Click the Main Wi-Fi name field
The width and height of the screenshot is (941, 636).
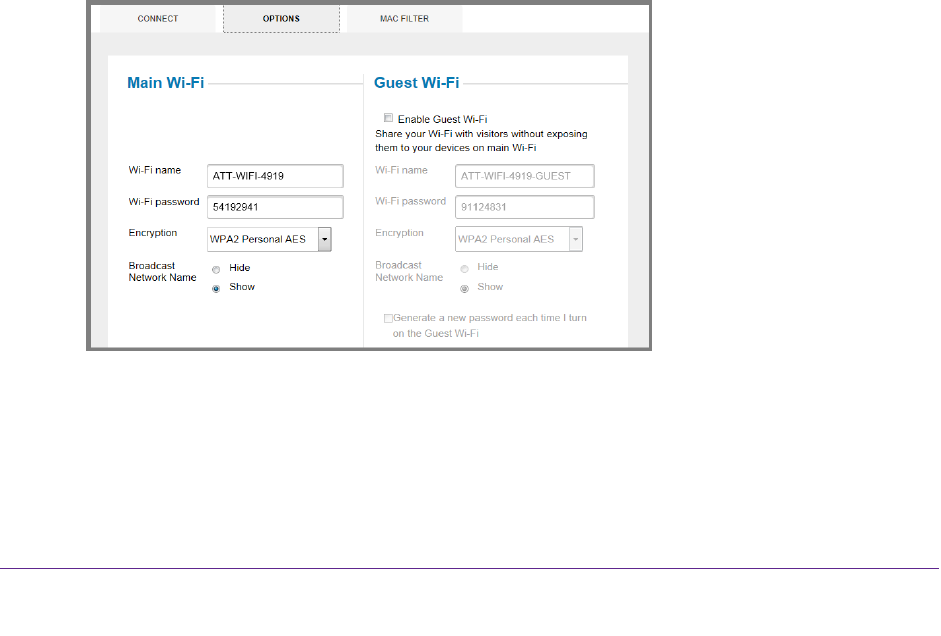click(275, 176)
